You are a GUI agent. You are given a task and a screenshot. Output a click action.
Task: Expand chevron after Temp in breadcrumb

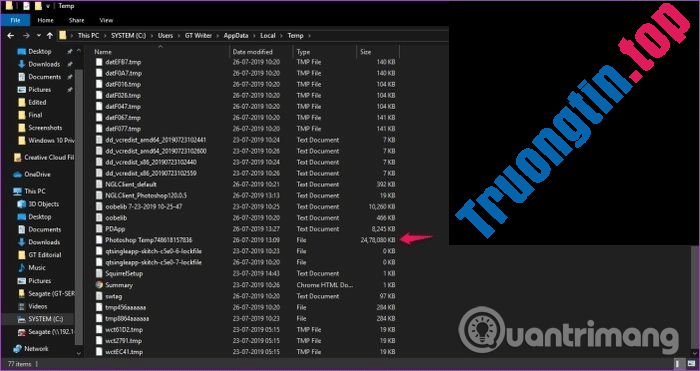[309, 36]
